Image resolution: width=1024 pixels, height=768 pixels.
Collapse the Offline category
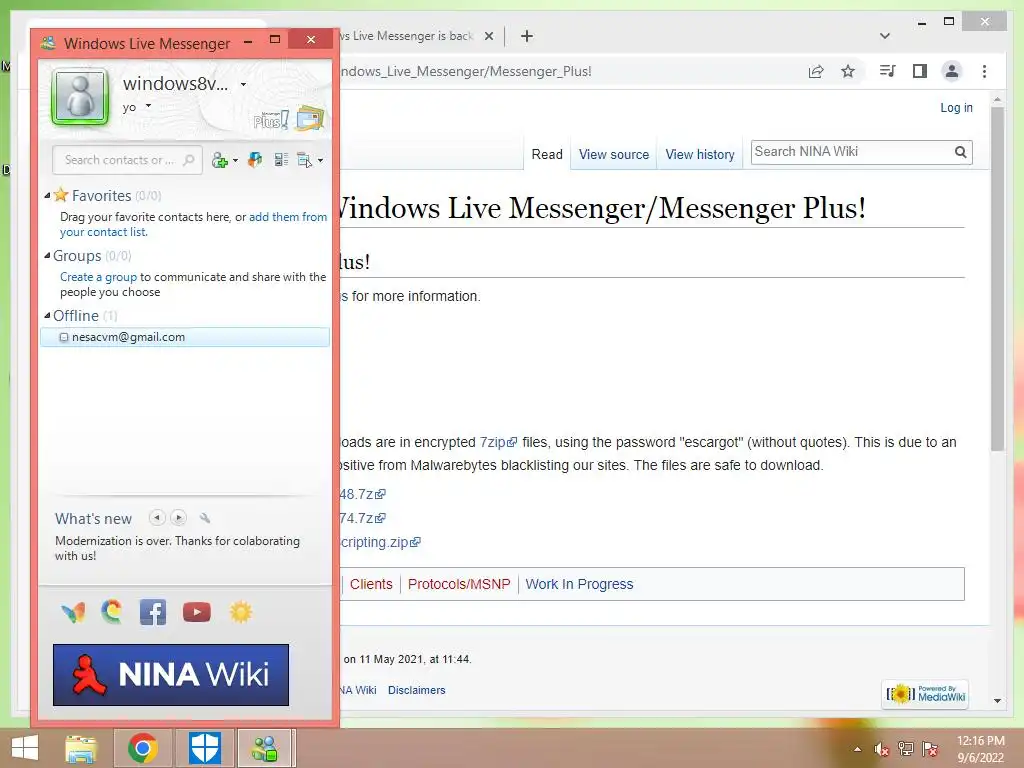(x=47, y=315)
